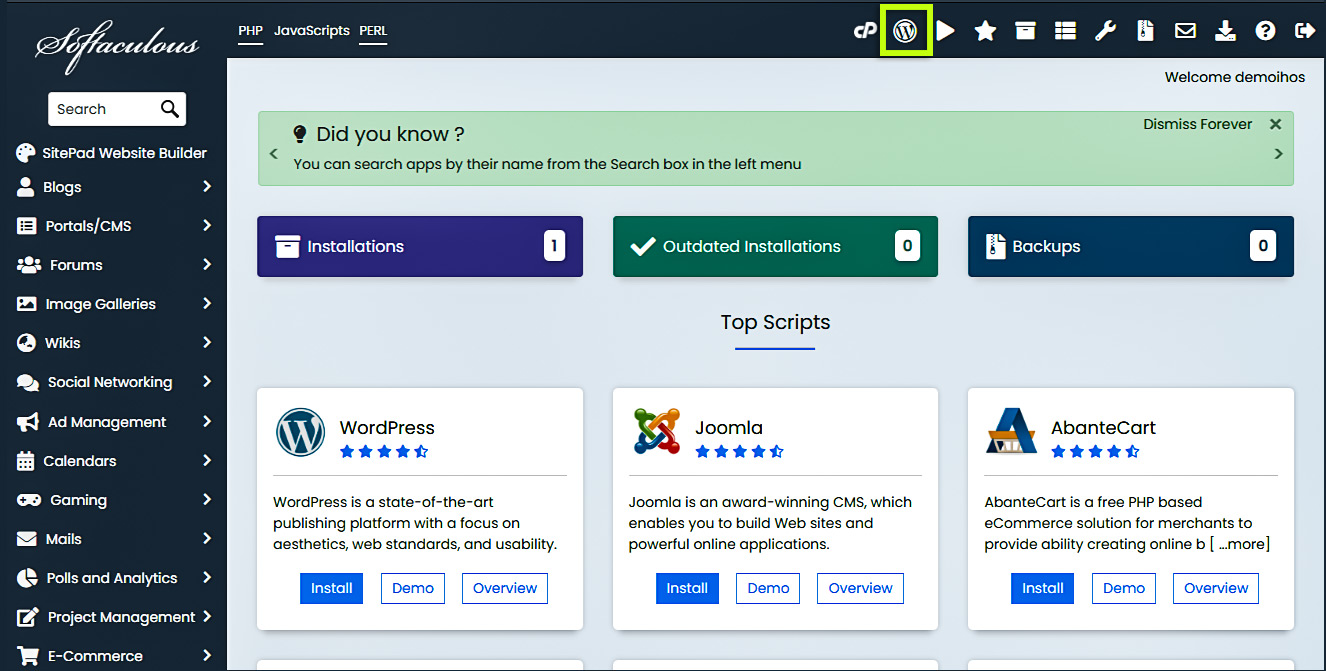Viewport: 1326px width, 671px height.
Task: Click the AbanteCart logo icon
Action: [x=1012, y=432]
